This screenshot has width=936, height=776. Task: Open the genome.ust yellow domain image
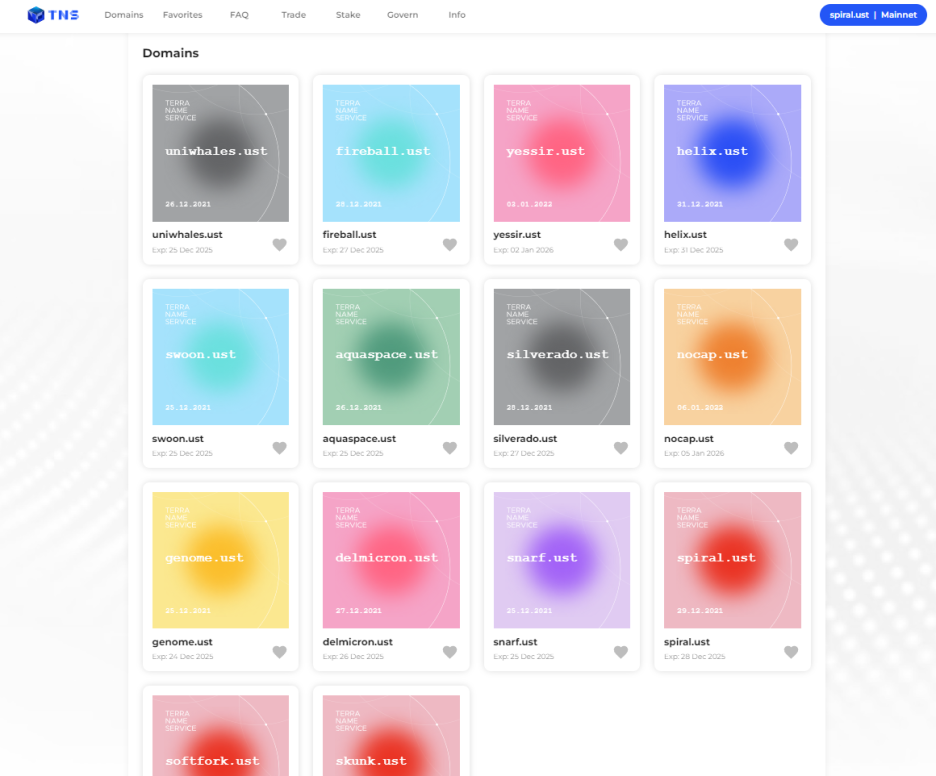pyautogui.click(x=220, y=560)
